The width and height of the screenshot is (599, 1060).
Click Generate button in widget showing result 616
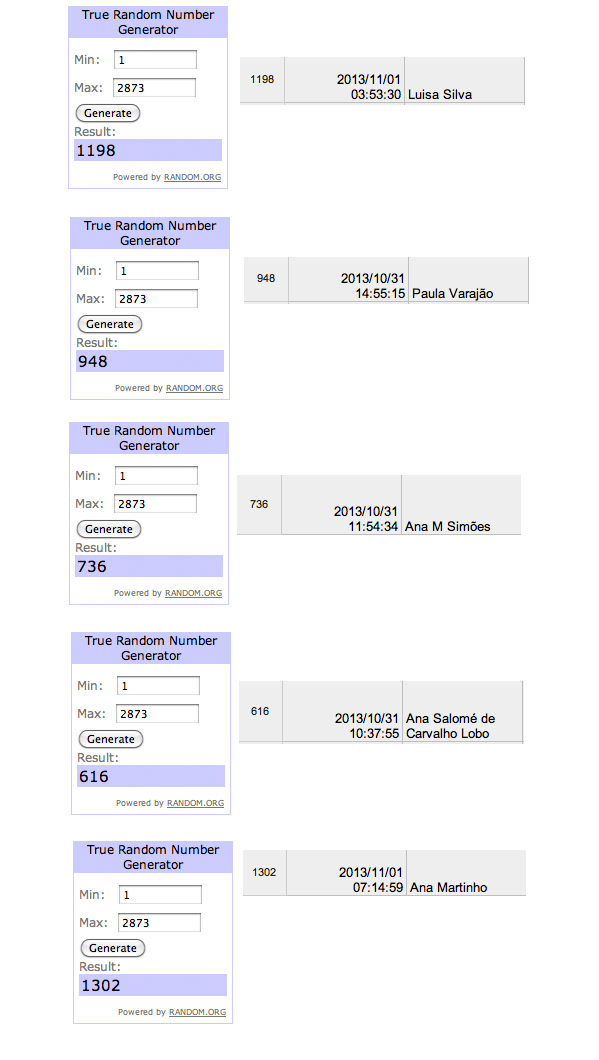coord(110,739)
